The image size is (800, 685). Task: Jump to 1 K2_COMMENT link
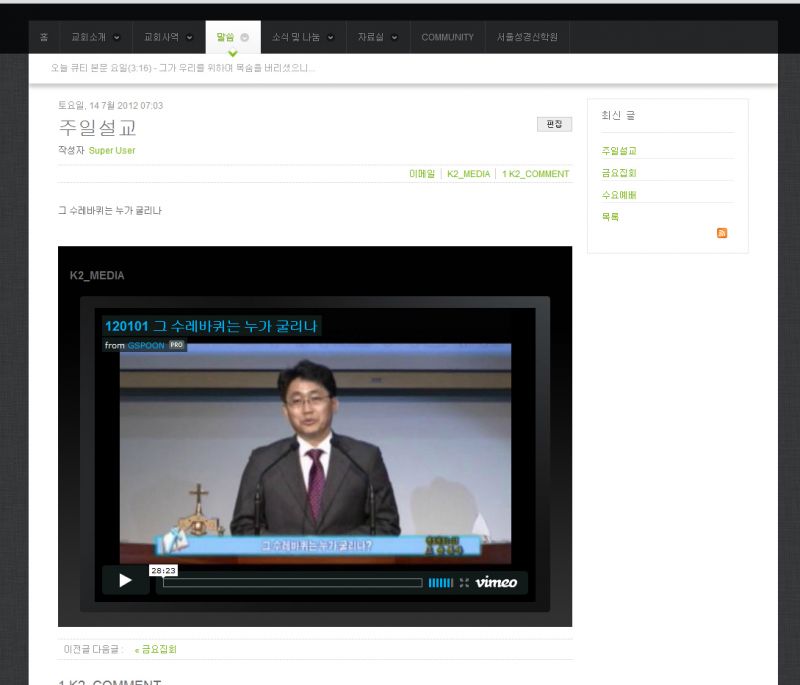[536, 174]
